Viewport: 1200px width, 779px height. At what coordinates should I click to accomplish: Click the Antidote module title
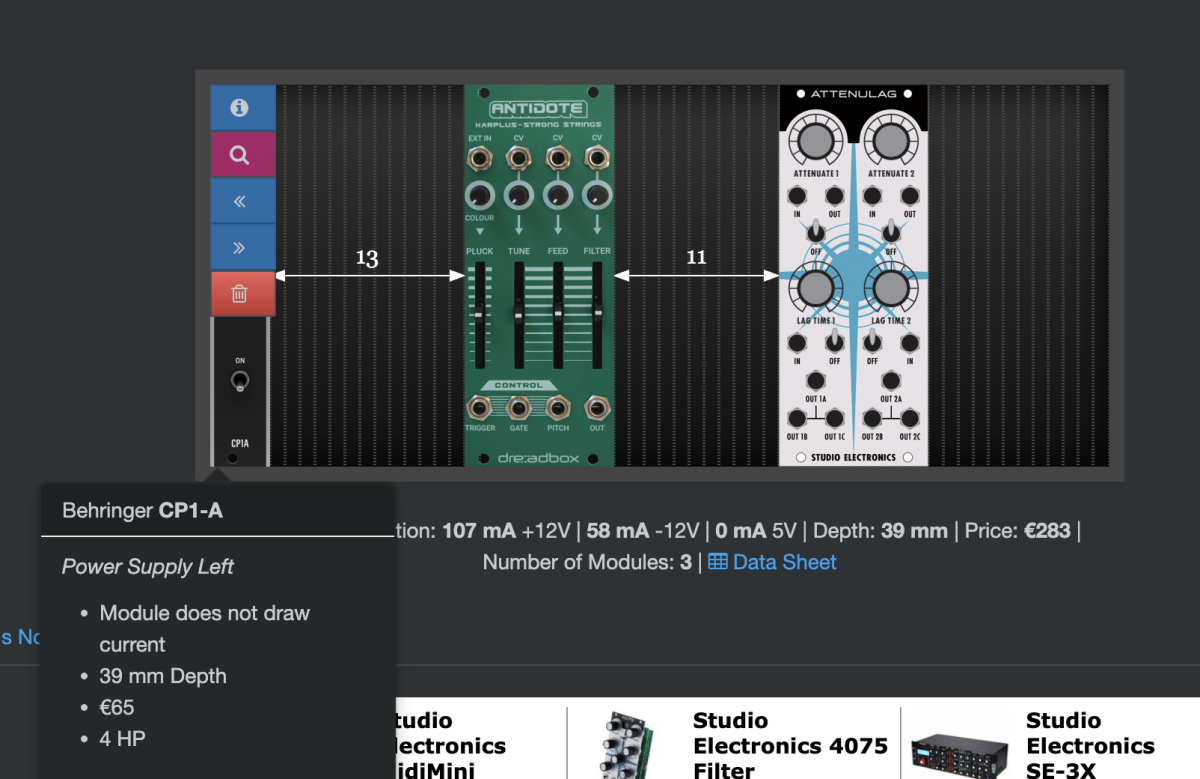click(x=538, y=109)
